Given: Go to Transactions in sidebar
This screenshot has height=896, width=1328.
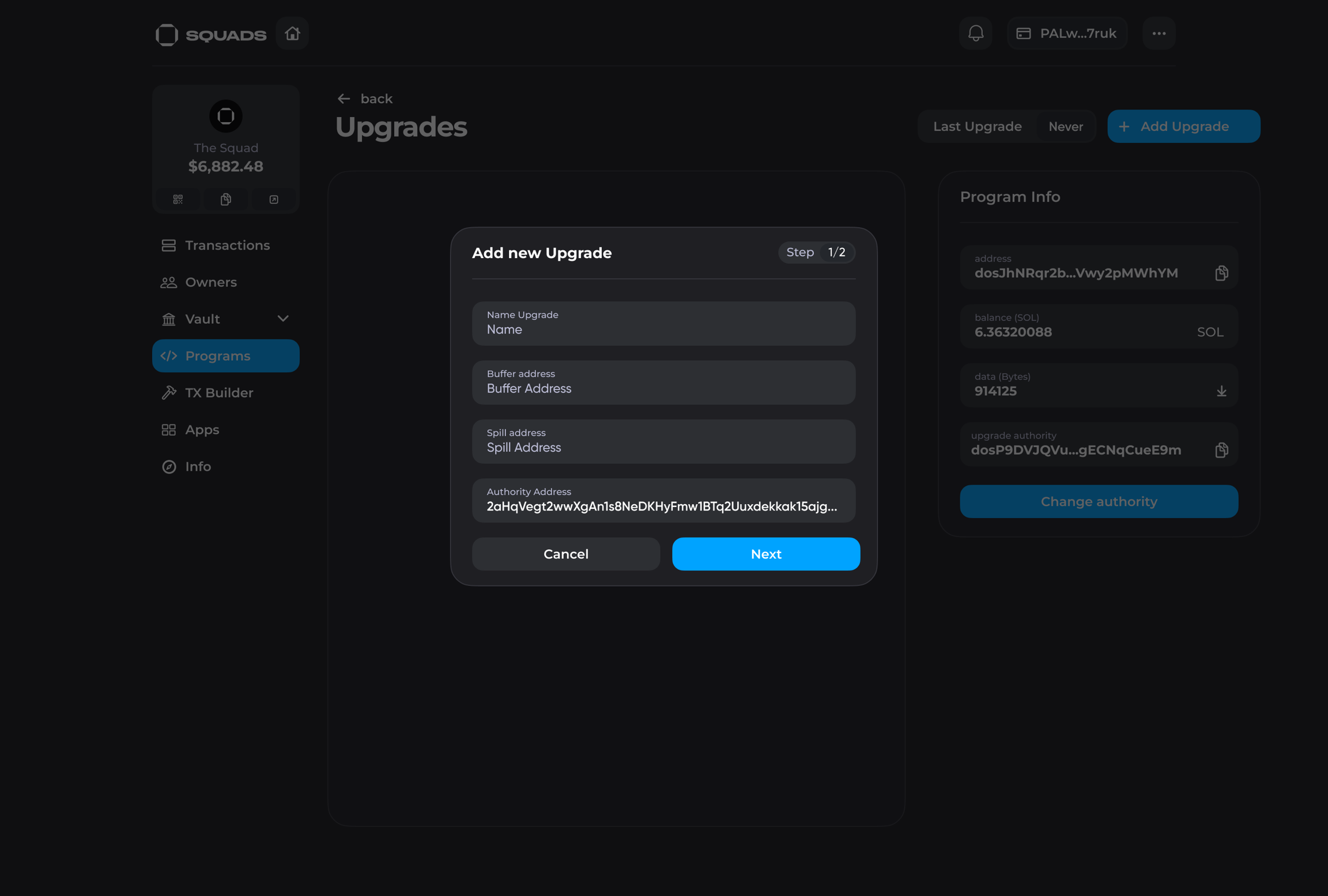Looking at the screenshot, I should point(227,245).
